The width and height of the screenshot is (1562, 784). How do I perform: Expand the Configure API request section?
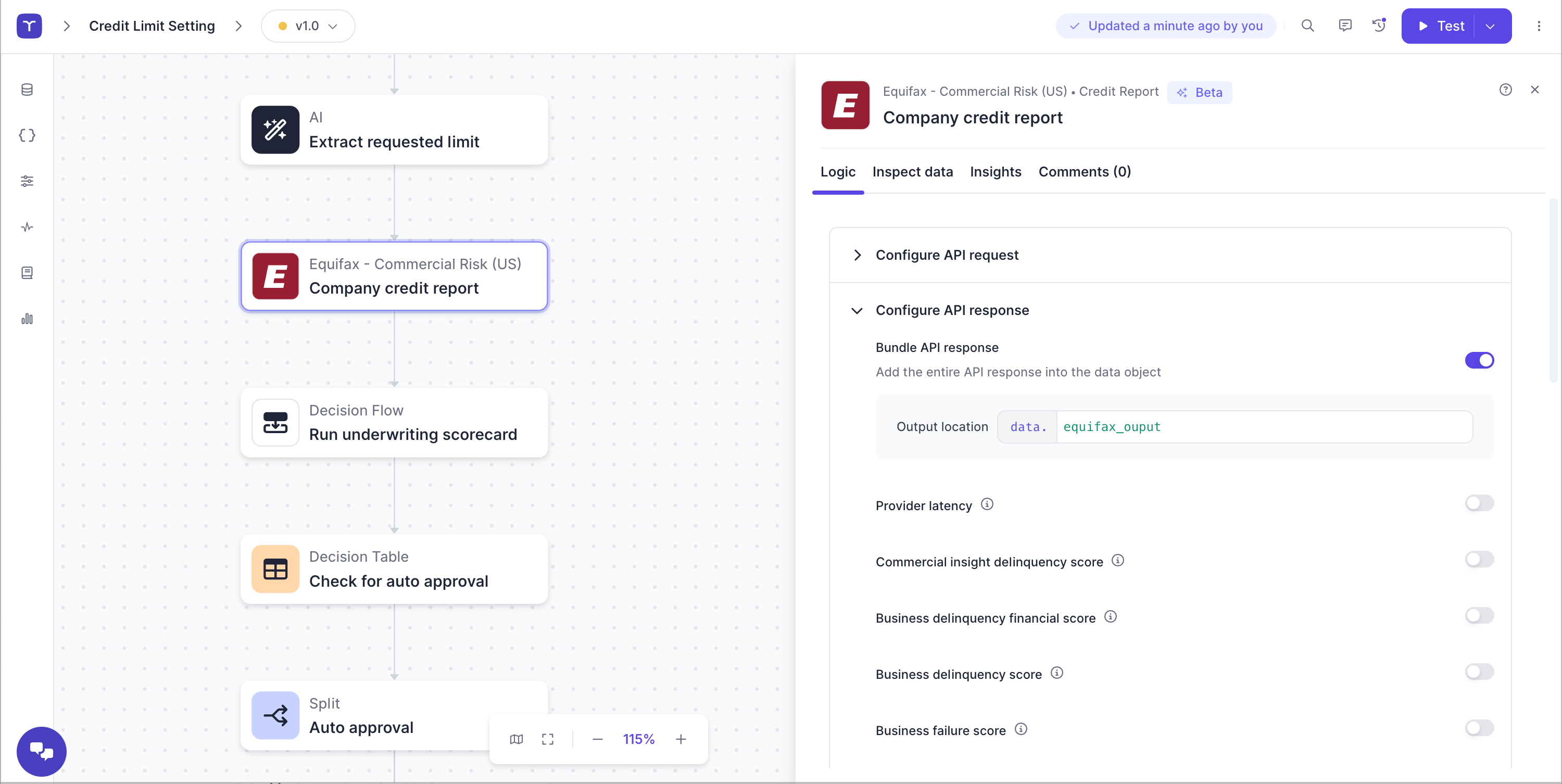pyautogui.click(x=947, y=255)
